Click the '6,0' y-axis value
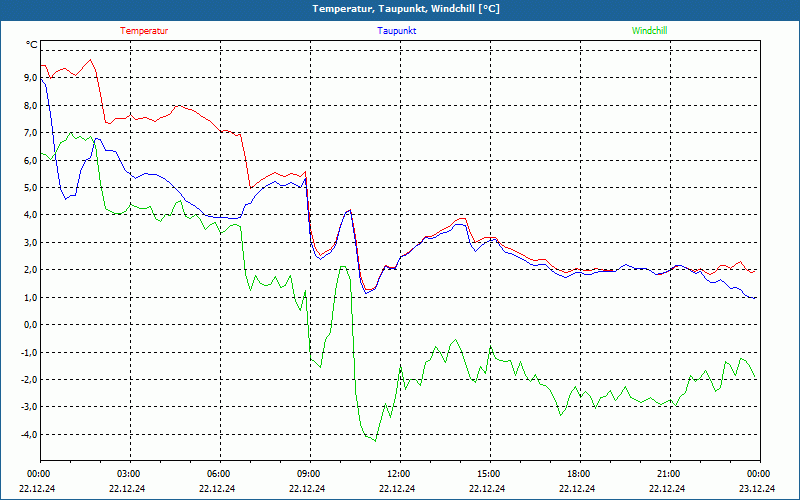This screenshot has width=800, height=500. pos(30,160)
